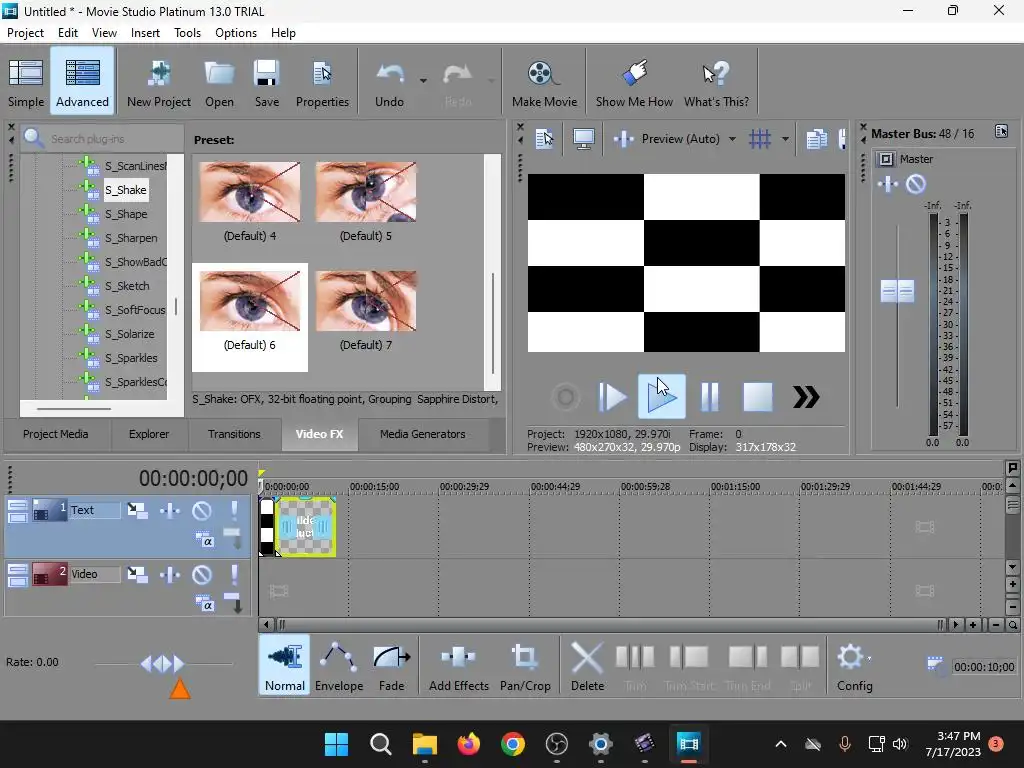Copy snapshot to clipboard icon
Image resolution: width=1024 pixels, height=768 pixels.
pos(816,138)
